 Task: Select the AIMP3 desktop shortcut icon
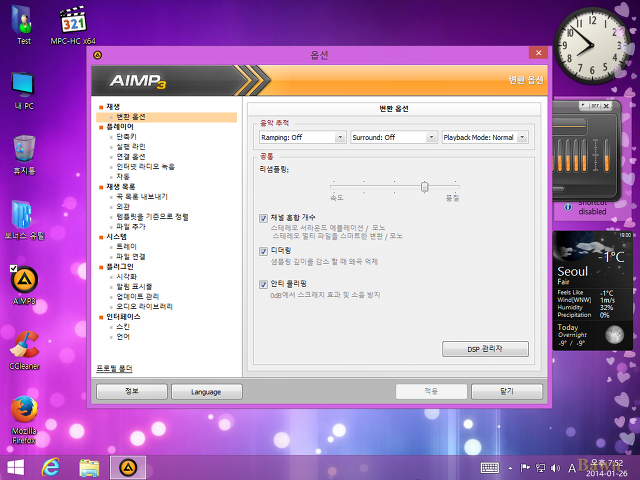(24, 285)
